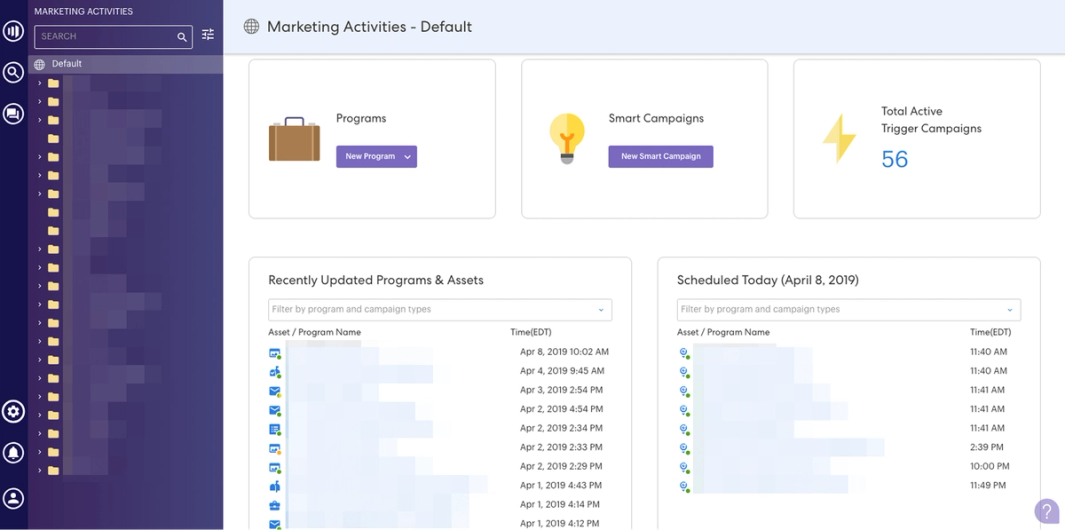Viewport: 1065px width, 530px height.
Task: Open global search from the left rail magnifier
Action: (13, 72)
